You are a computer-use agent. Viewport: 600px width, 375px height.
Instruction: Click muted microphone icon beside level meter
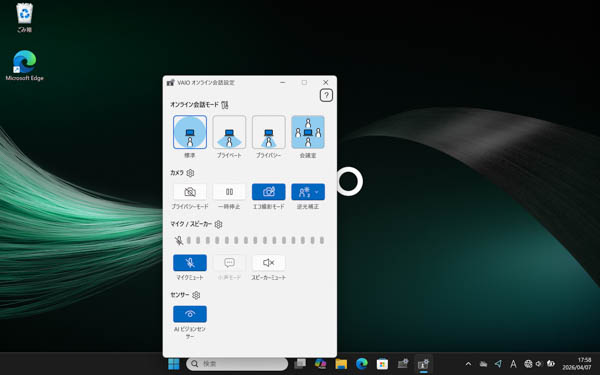[x=179, y=240]
